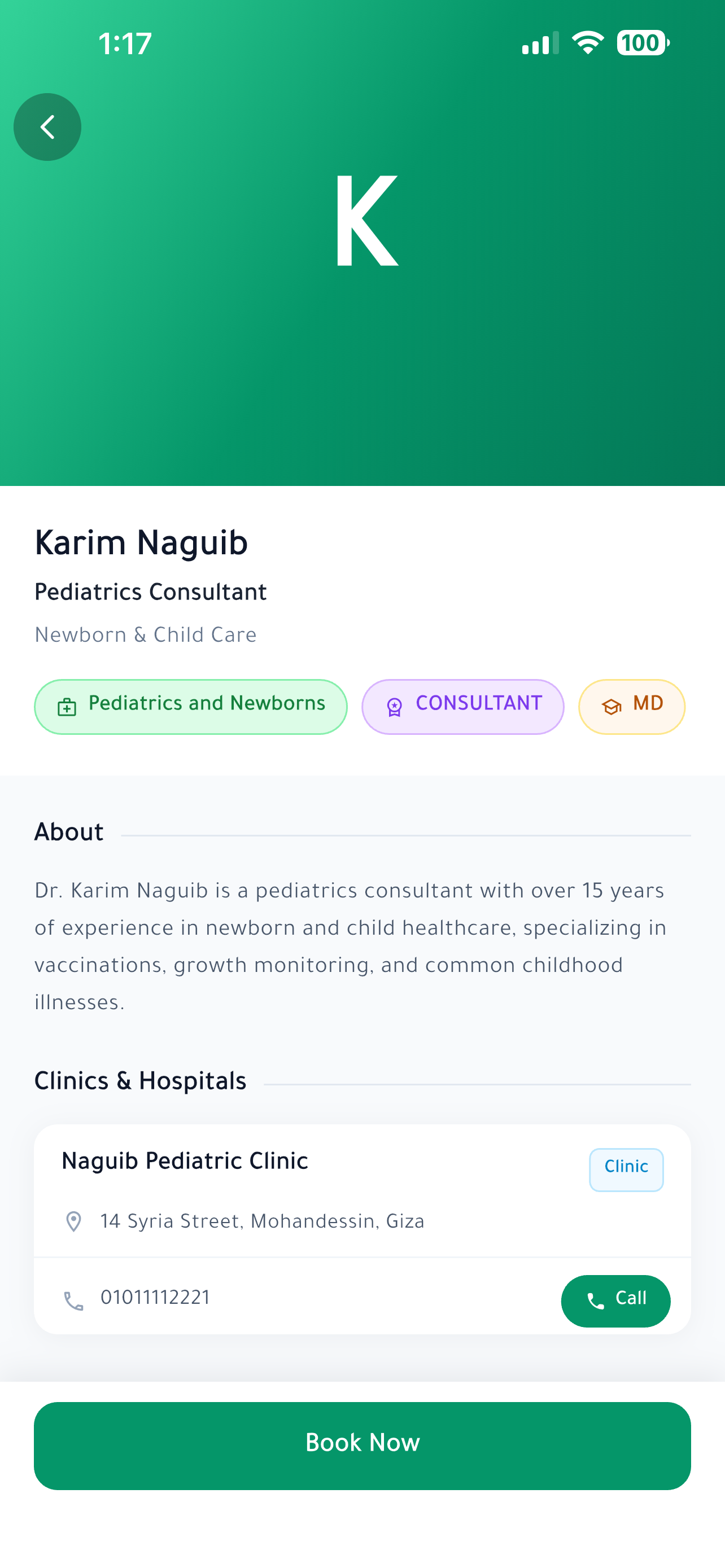This screenshot has width=725, height=1568.
Task: Tap the location pin icon beside clinic address
Action: tap(73, 1221)
